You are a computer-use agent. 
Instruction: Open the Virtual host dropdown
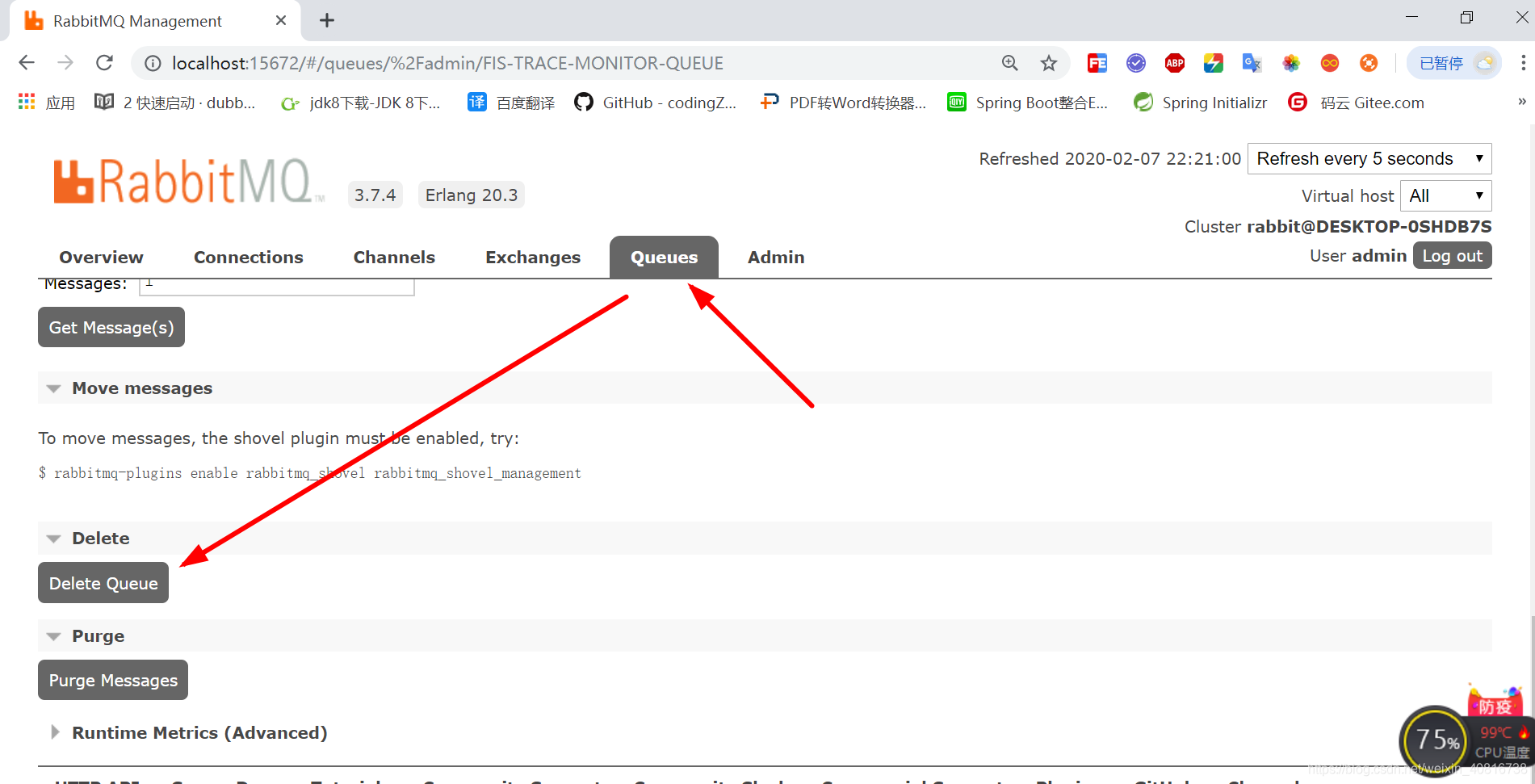[x=1445, y=195]
